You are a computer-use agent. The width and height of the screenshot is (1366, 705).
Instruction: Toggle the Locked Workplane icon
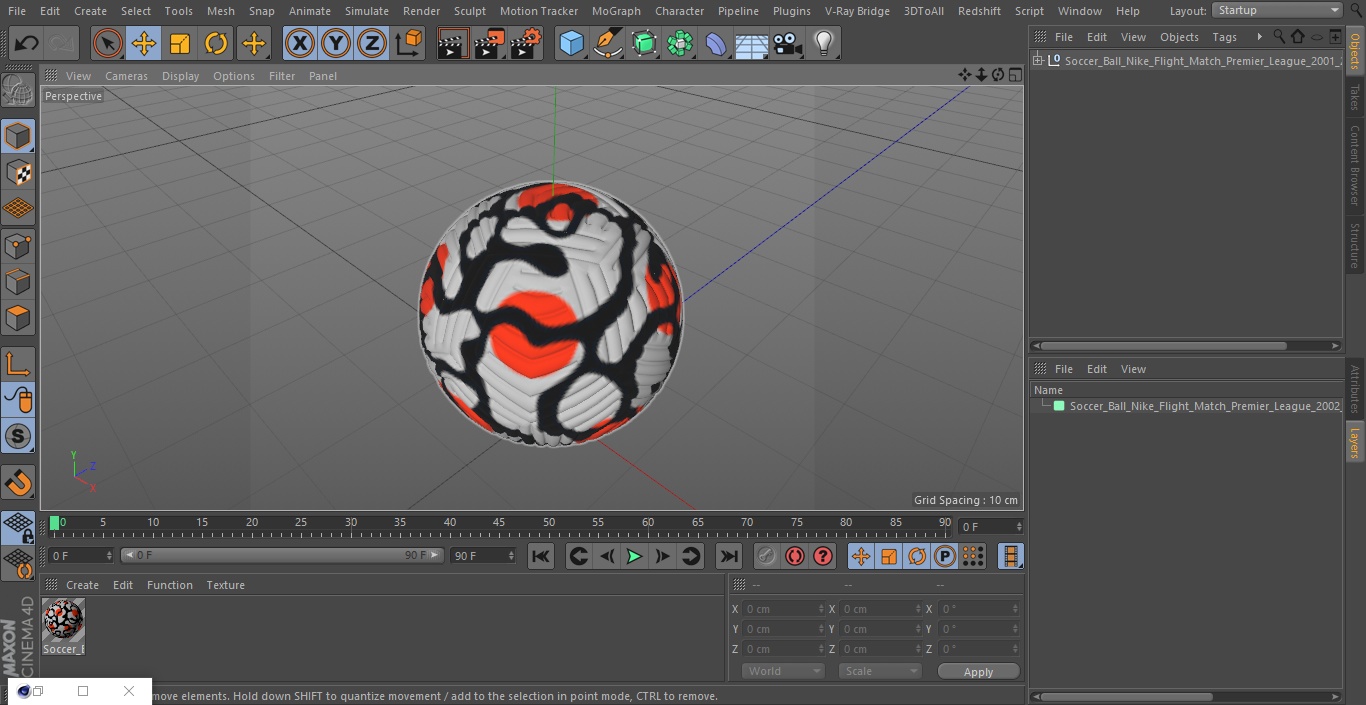[x=18, y=527]
